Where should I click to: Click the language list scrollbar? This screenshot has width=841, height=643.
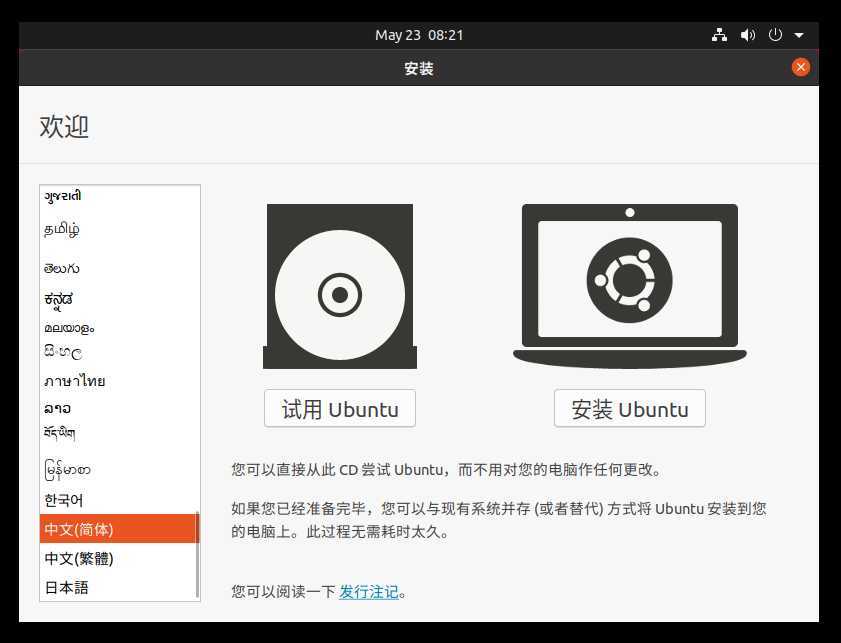(198, 554)
